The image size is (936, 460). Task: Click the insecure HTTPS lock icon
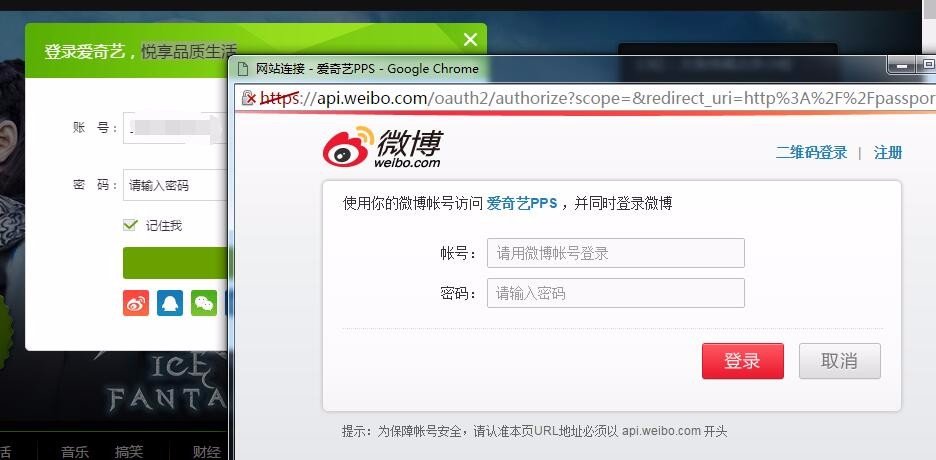point(248,98)
